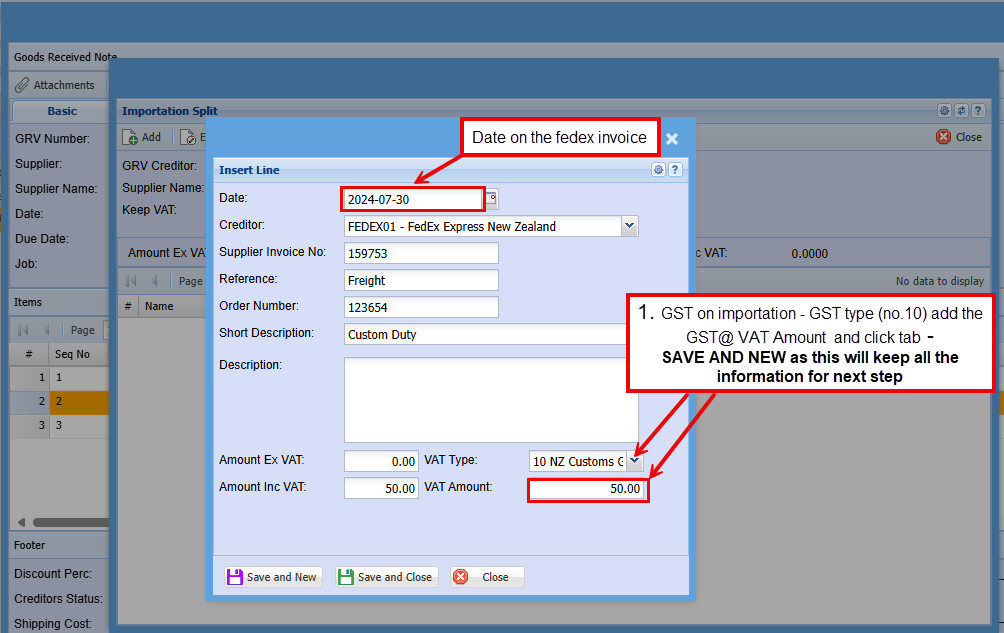Select the Reference field with Freight

pos(421,280)
